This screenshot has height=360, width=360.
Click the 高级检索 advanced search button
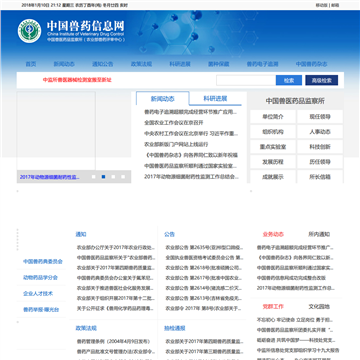pyautogui.click(x=322, y=80)
